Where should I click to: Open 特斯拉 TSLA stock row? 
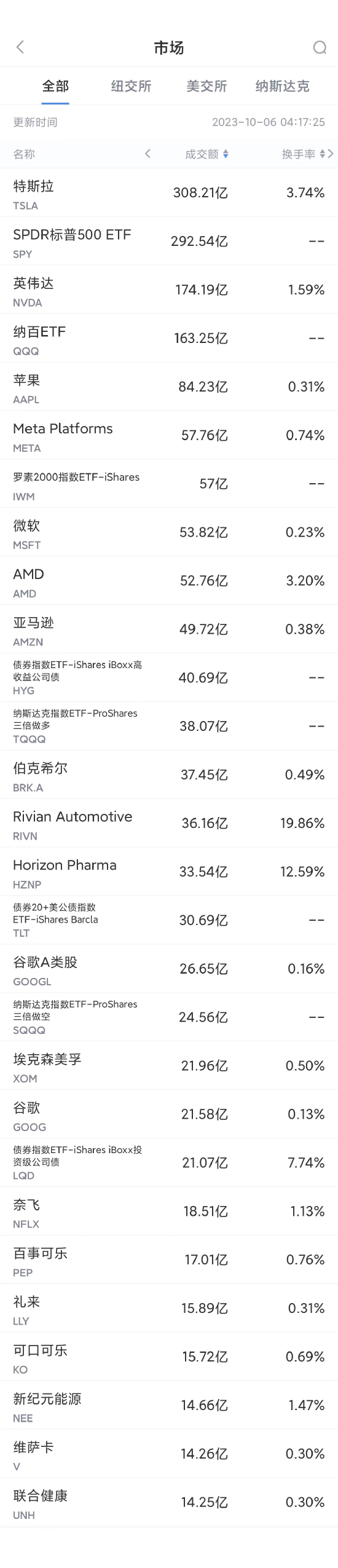[x=169, y=193]
